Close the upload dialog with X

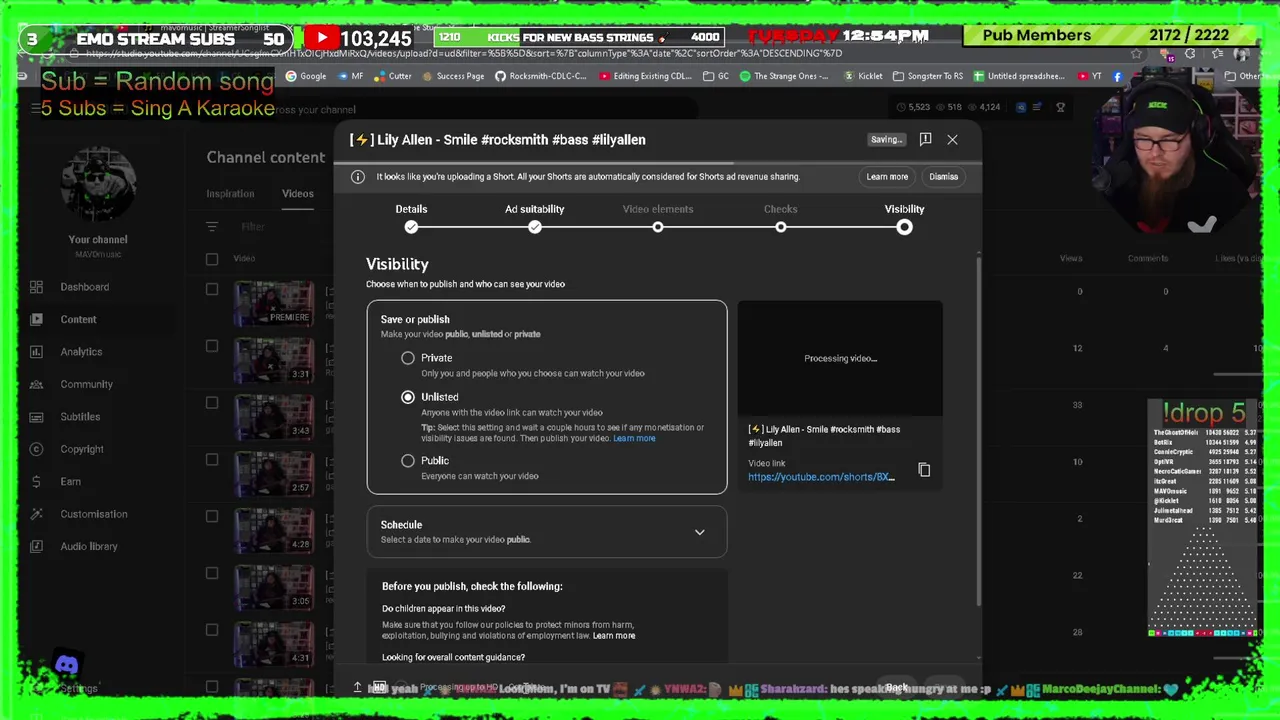click(x=952, y=140)
